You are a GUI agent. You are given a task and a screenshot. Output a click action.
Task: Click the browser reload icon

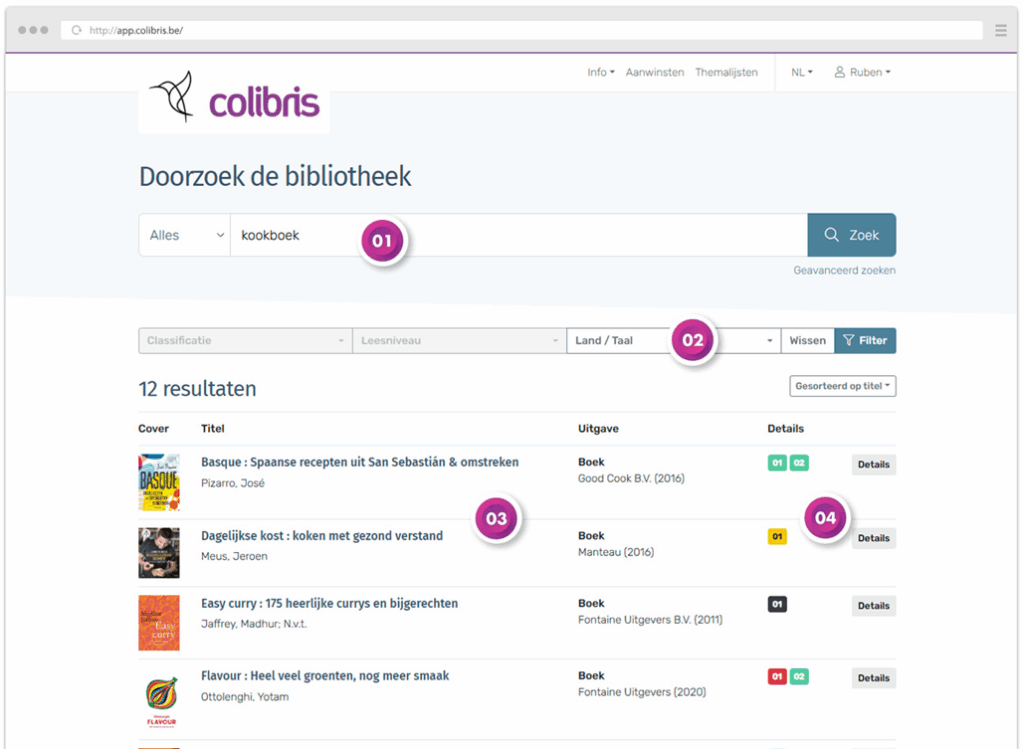click(x=76, y=31)
